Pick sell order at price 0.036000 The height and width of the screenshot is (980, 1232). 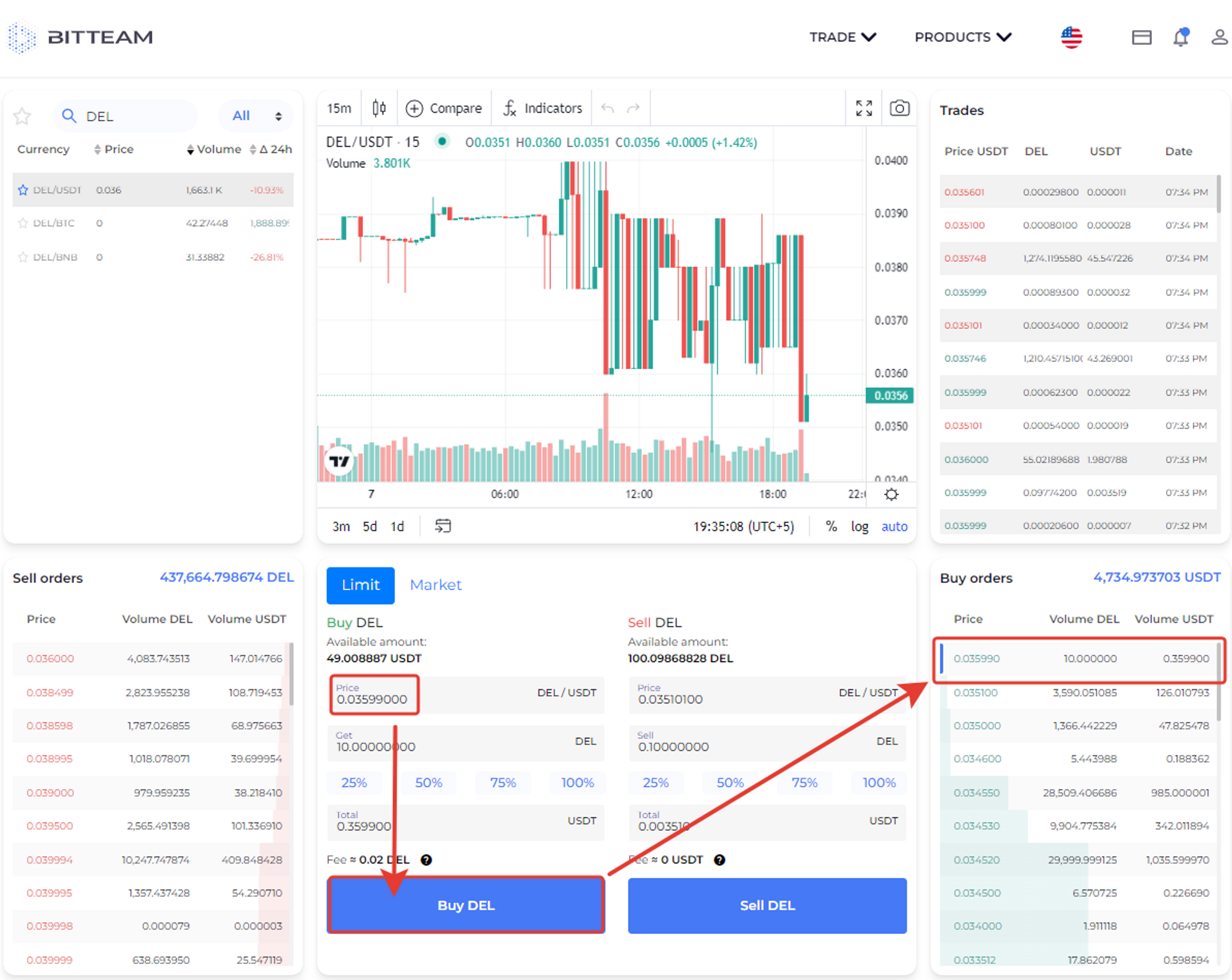[150, 658]
